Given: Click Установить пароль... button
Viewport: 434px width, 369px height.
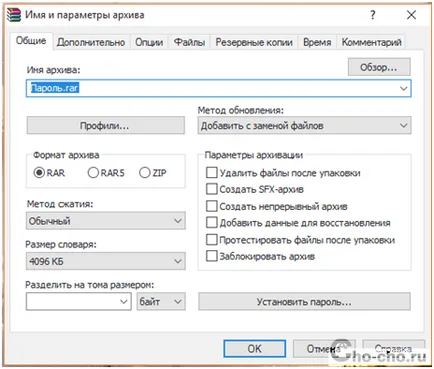Looking at the screenshot, I should pos(304,302).
